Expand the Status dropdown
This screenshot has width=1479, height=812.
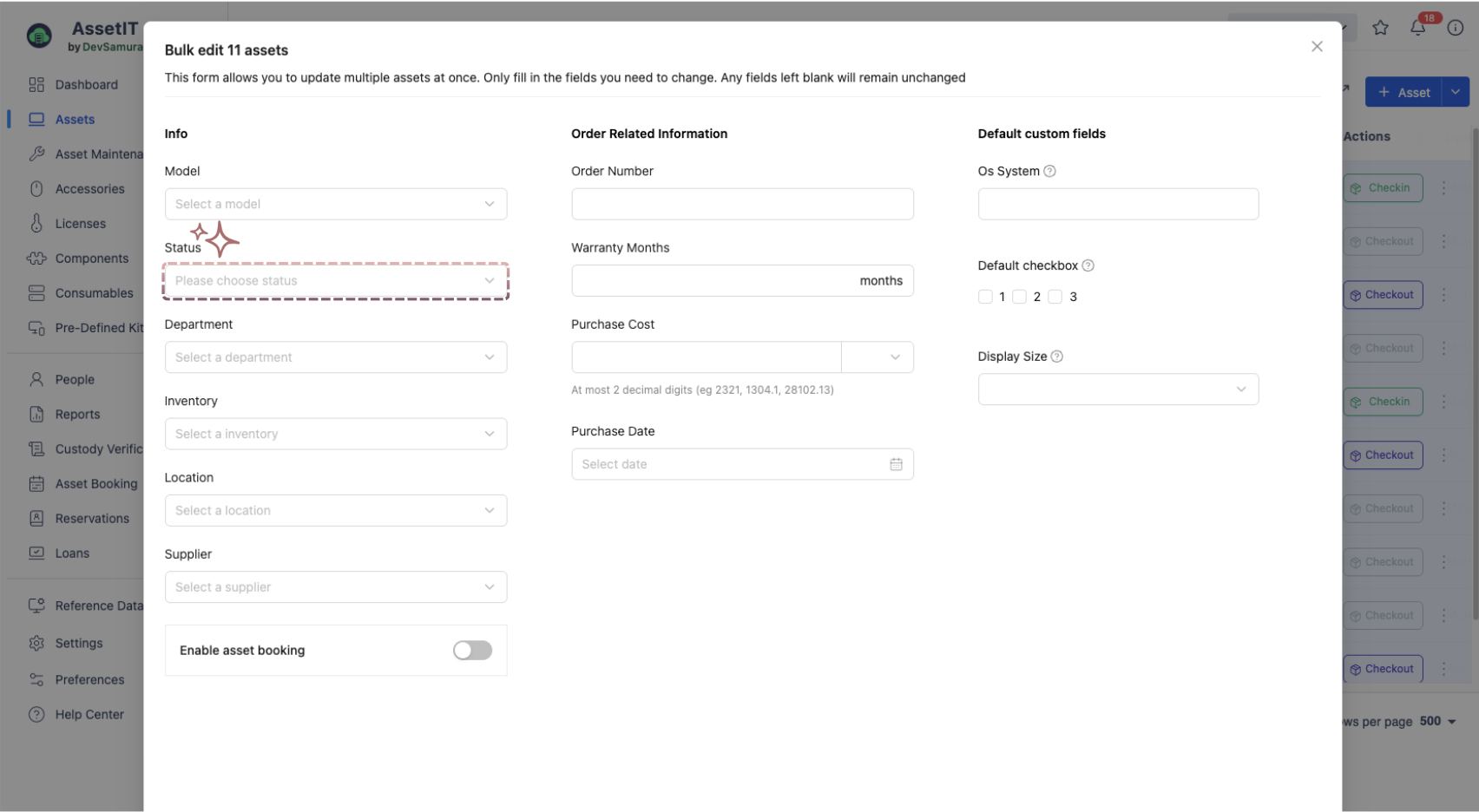335,281
